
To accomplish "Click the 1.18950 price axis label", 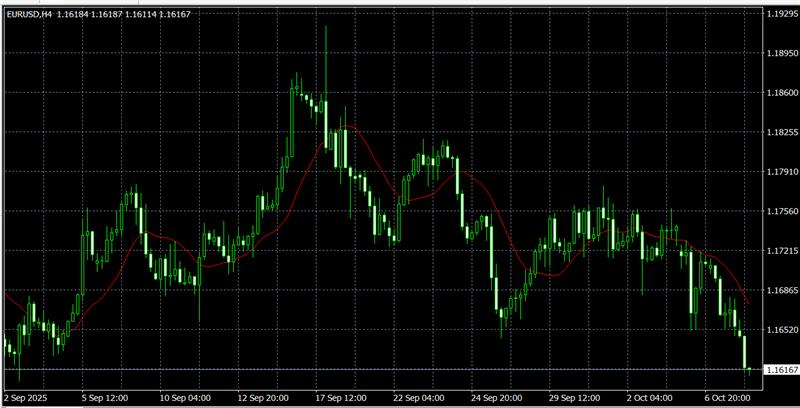I will click(x=782, y=53).
